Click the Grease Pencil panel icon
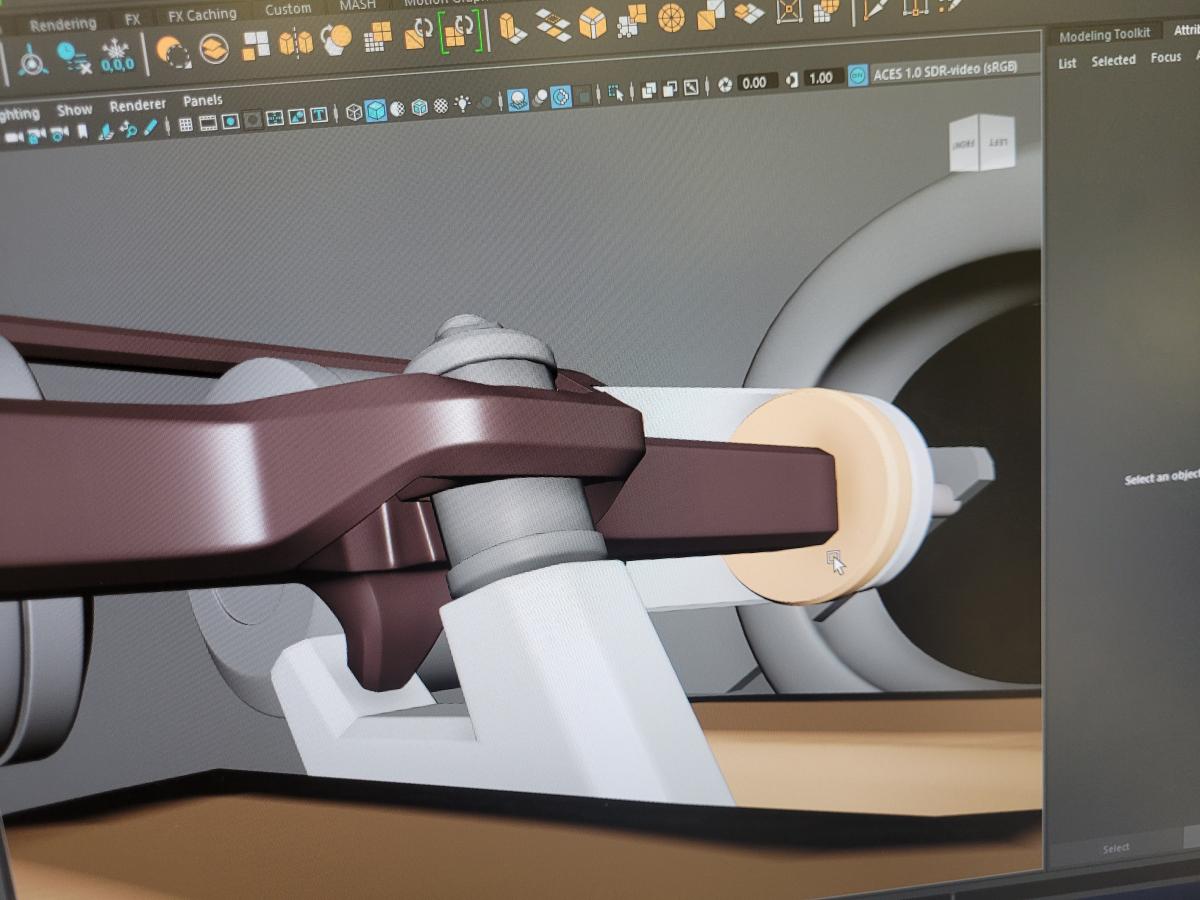Viewport: 1200px width, 900px height. tap(150, 127)
